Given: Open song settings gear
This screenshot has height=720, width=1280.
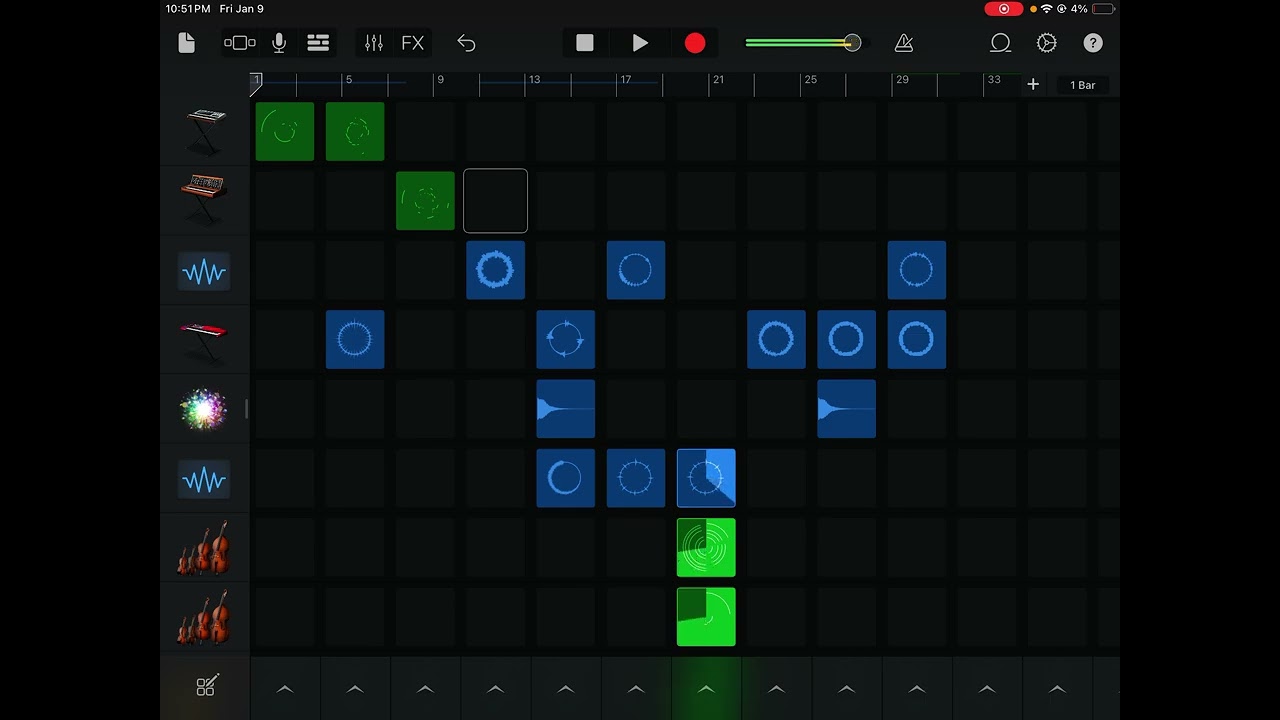Looking at the screenshot, I should pyautogui.click(x=1047, y=43).
